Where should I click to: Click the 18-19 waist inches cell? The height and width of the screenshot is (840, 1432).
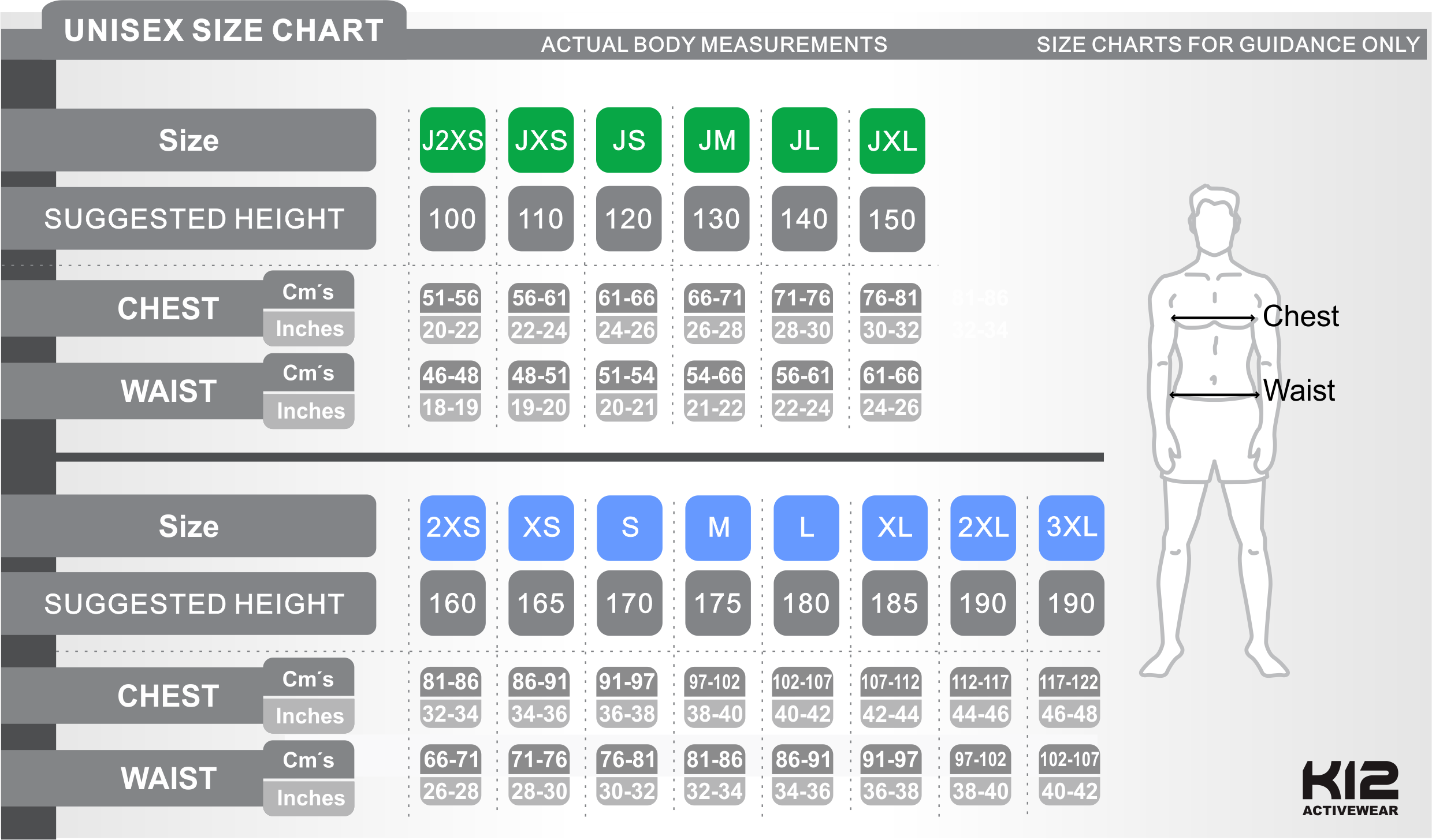451,408
